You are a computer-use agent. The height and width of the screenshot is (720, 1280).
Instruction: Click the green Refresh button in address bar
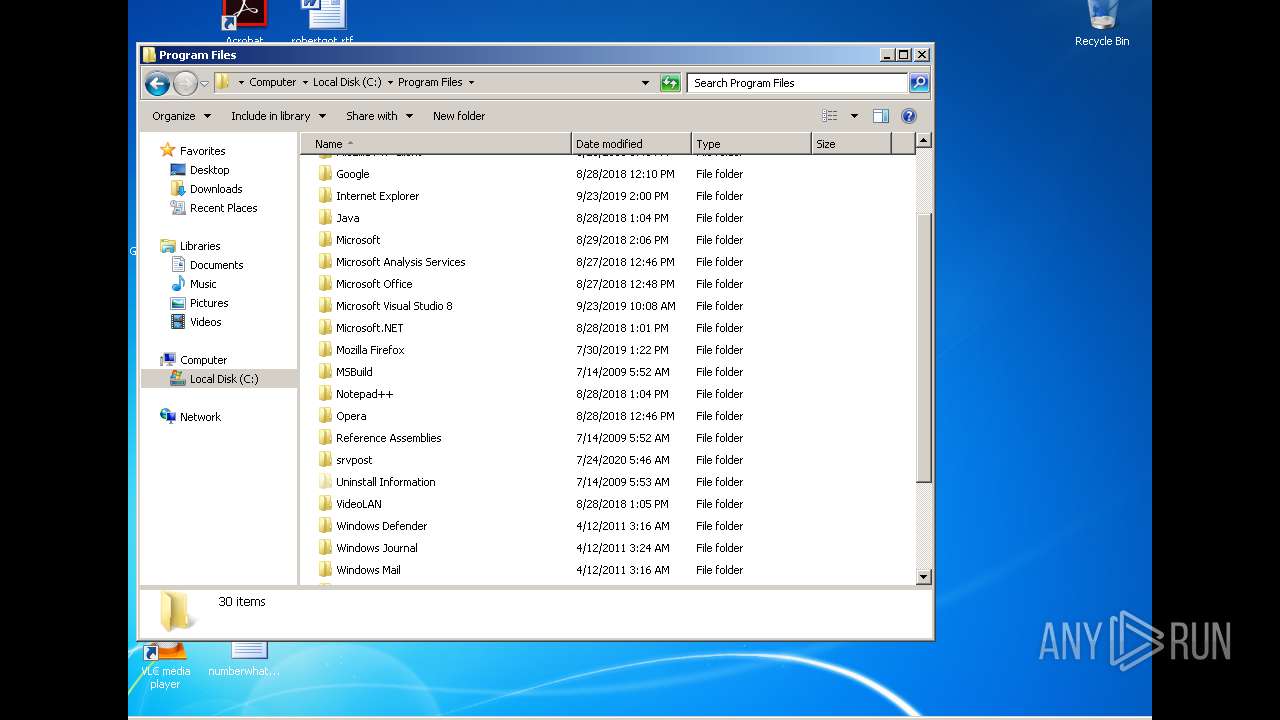(x=670, y=83)
